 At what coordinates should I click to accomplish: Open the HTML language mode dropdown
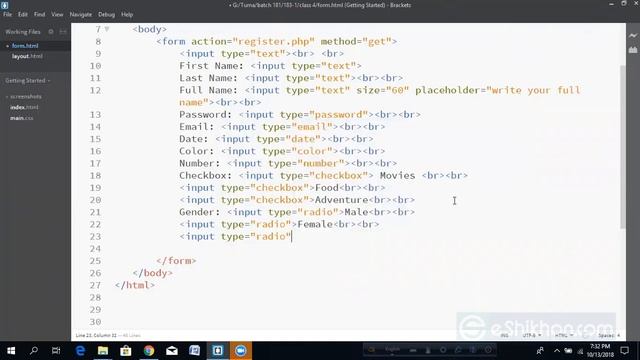click(564, 336)
